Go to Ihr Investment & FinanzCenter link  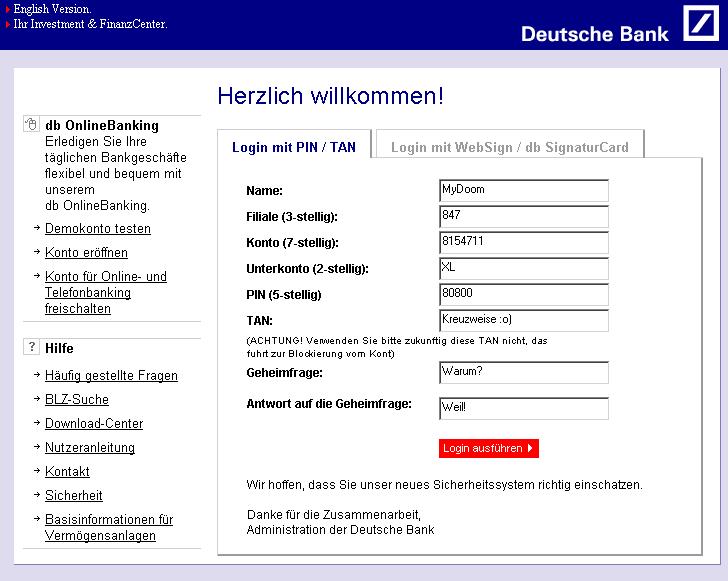90,24
